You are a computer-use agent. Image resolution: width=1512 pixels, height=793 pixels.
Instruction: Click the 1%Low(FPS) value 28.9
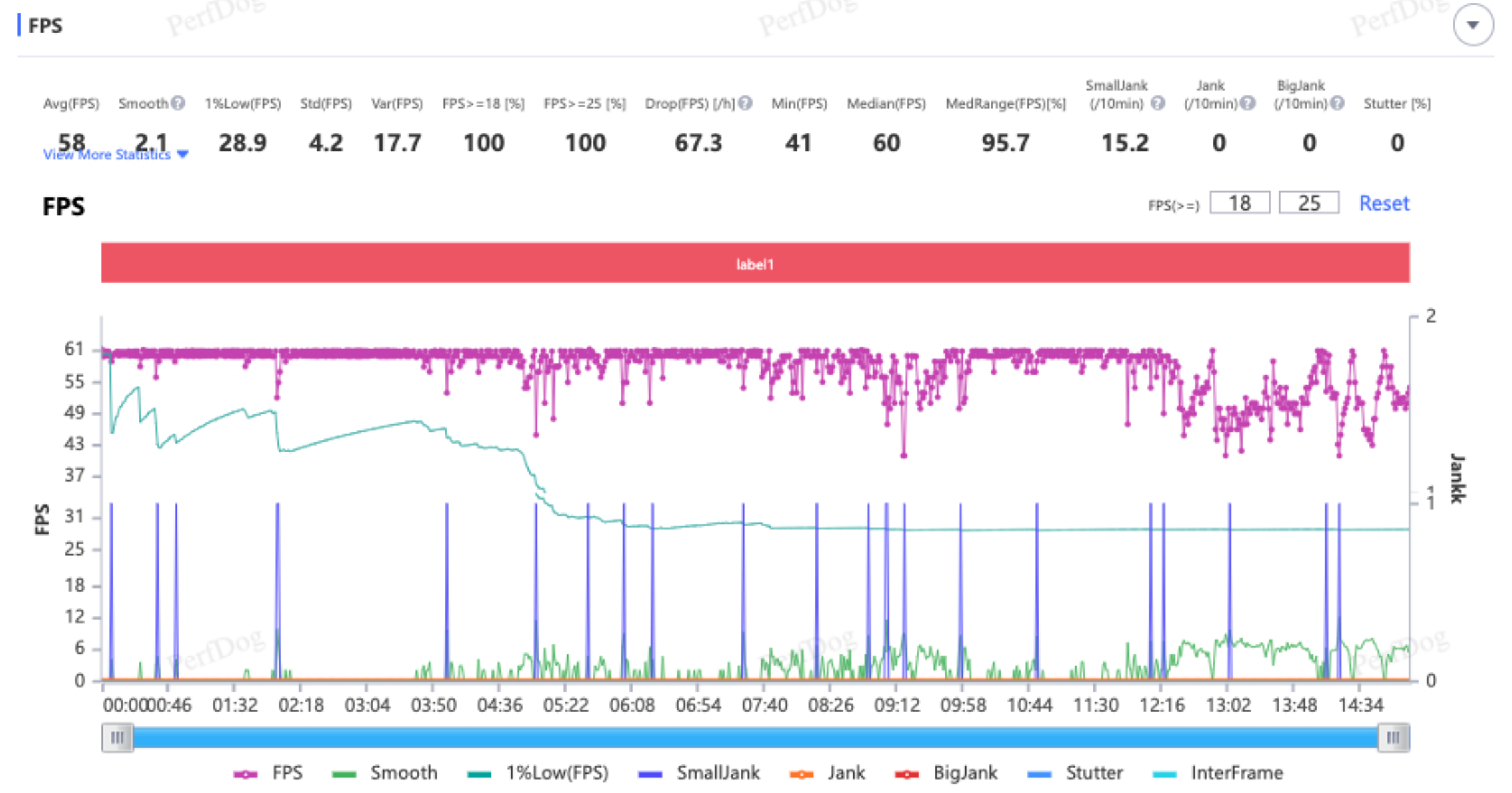click(x=243, y=143)
